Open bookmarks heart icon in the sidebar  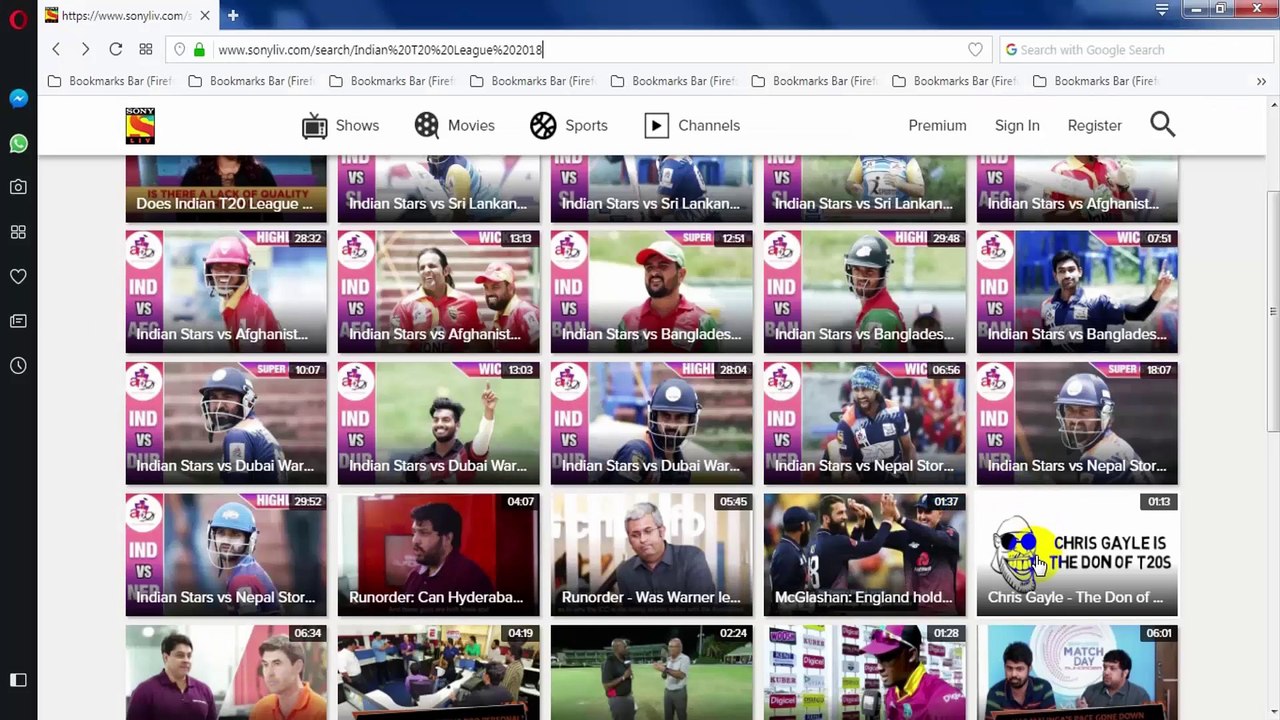18,277
